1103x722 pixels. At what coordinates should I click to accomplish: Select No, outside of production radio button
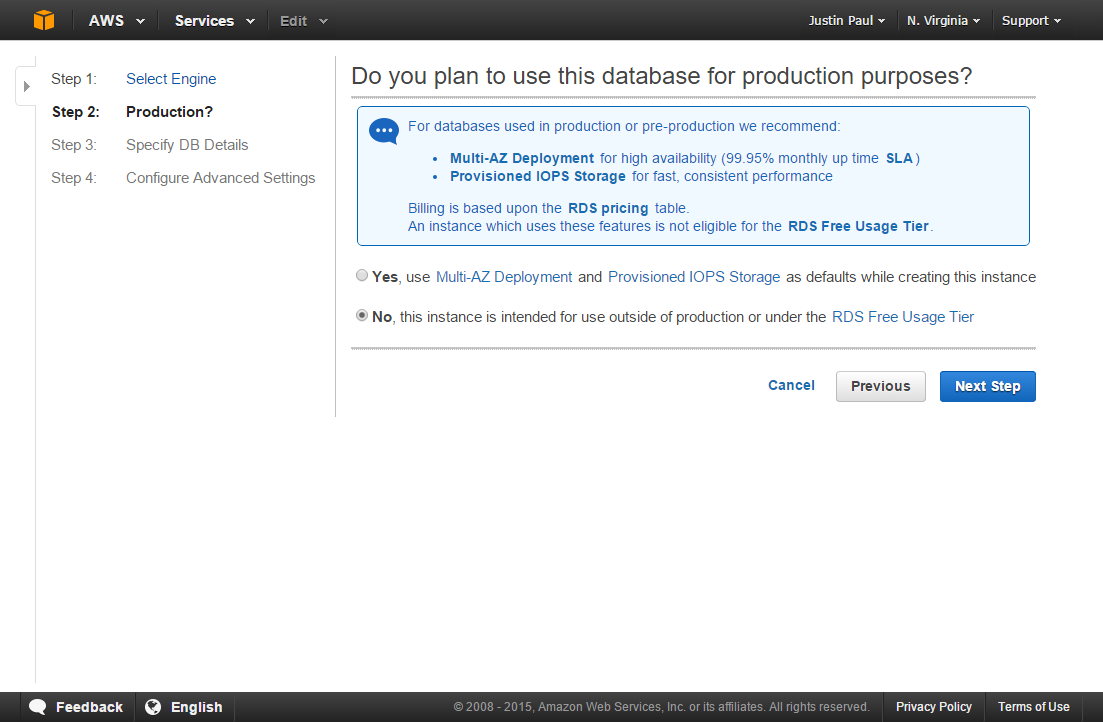click(362, 315)
